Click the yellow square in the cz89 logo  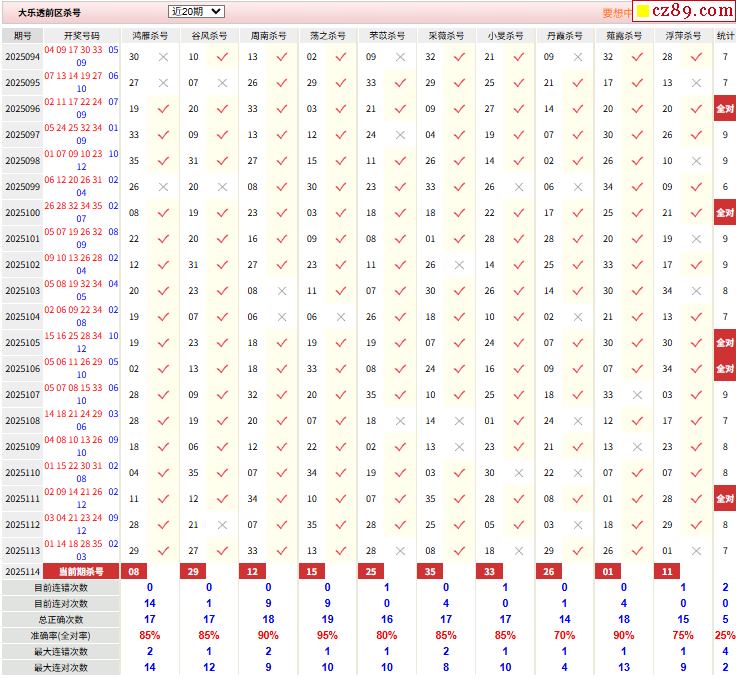click(644, 12)
